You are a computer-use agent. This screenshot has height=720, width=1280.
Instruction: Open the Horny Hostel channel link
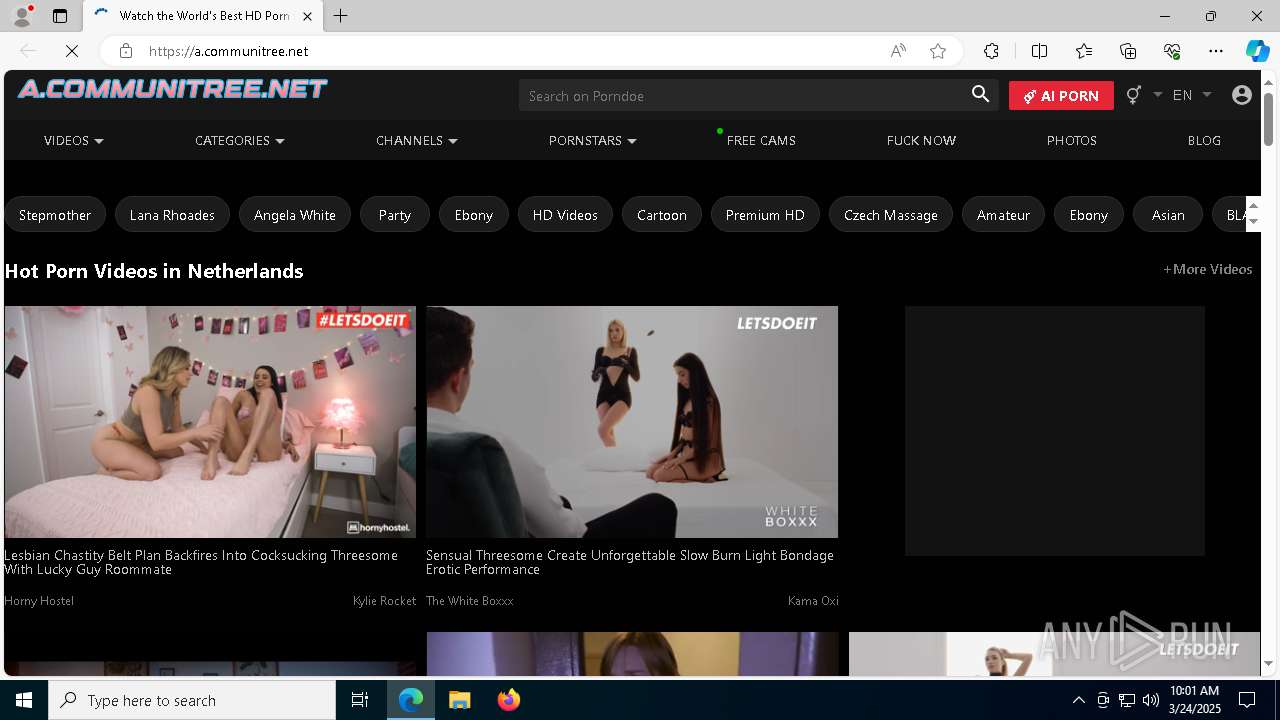(39, 601)
